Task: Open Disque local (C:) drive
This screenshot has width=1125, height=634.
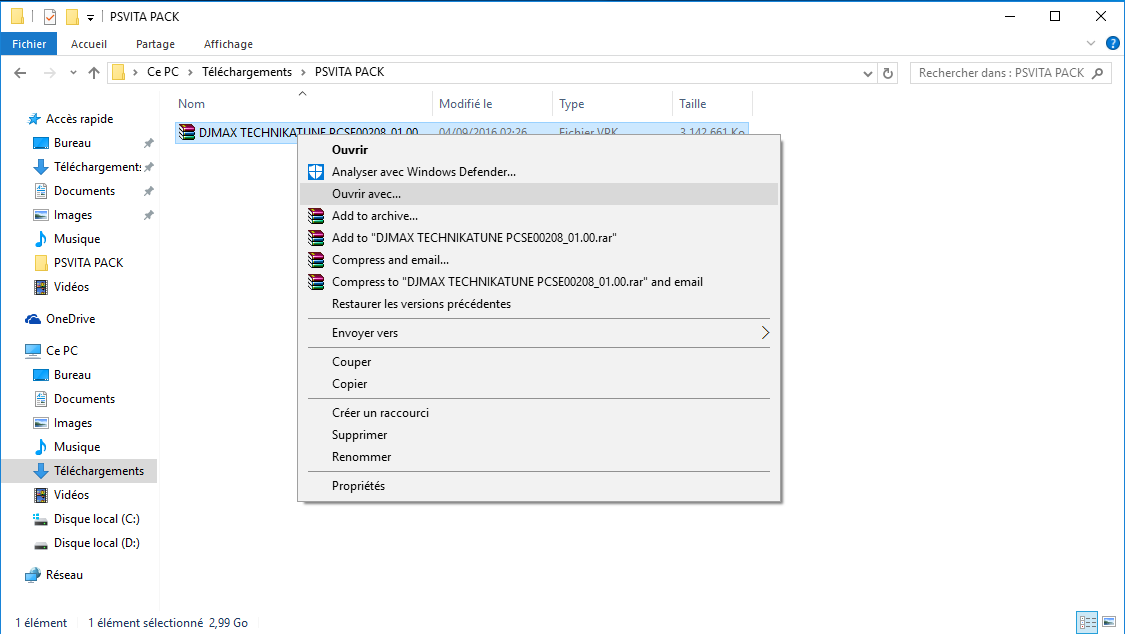Action: [x=96, y=519]
